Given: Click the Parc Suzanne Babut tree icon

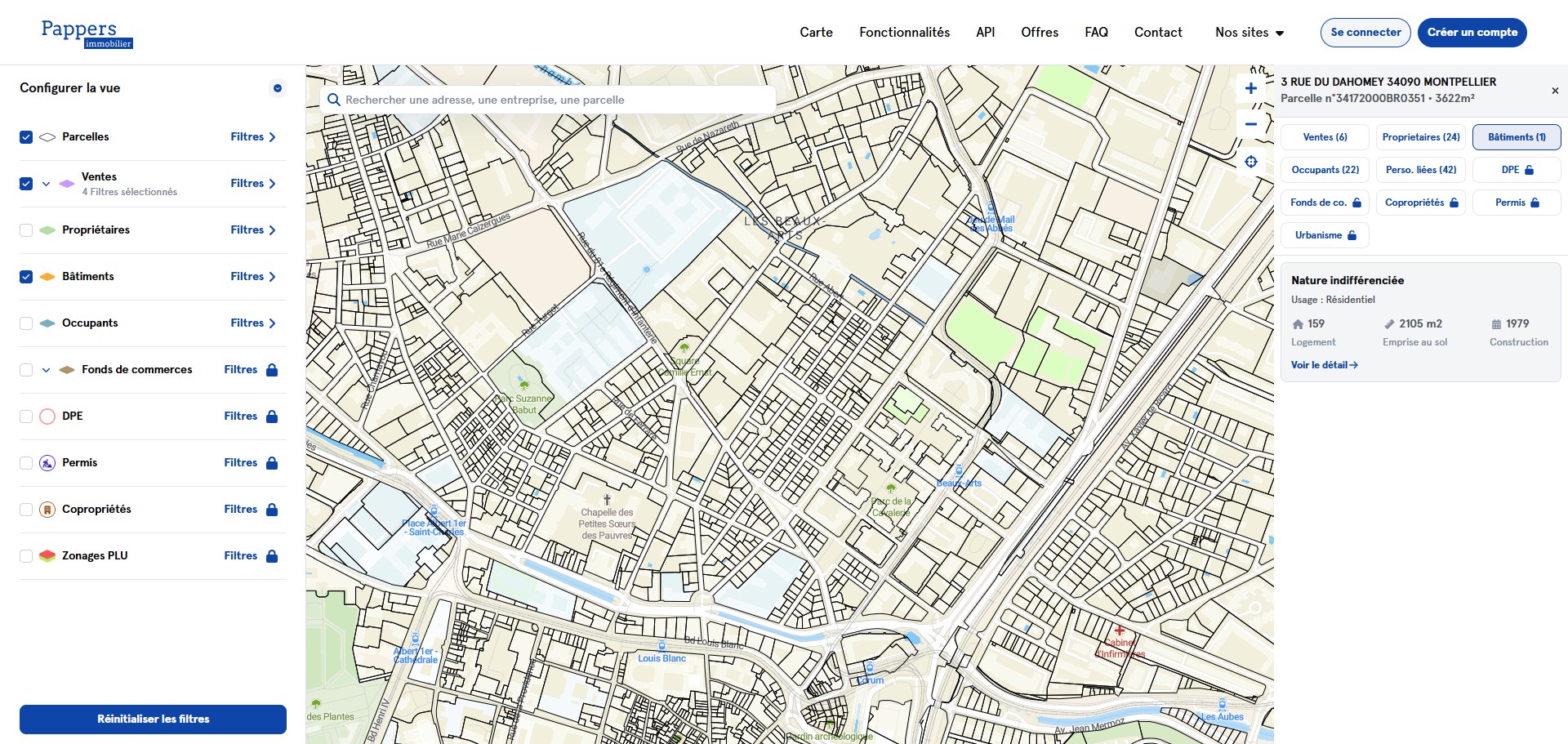Looking at the screenshot, I should [x=523, y=385].
